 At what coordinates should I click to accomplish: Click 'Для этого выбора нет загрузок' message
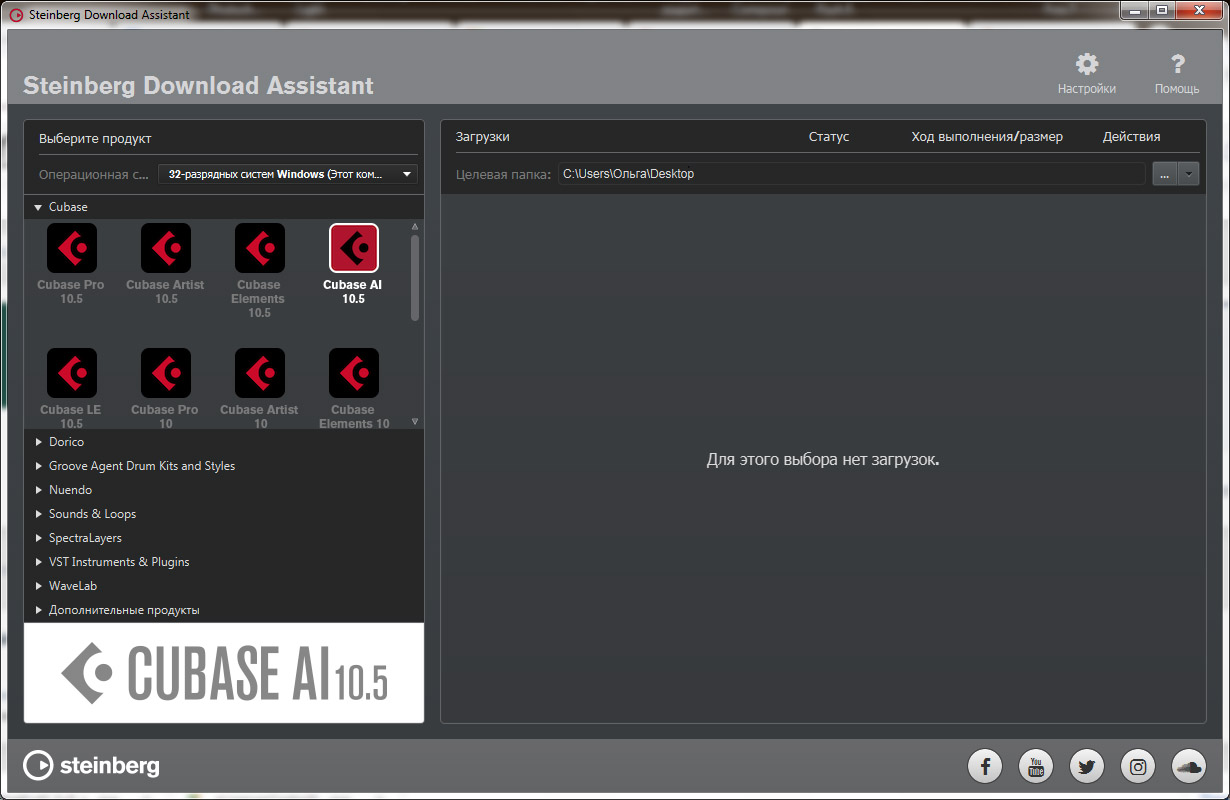tap(823, 461)
